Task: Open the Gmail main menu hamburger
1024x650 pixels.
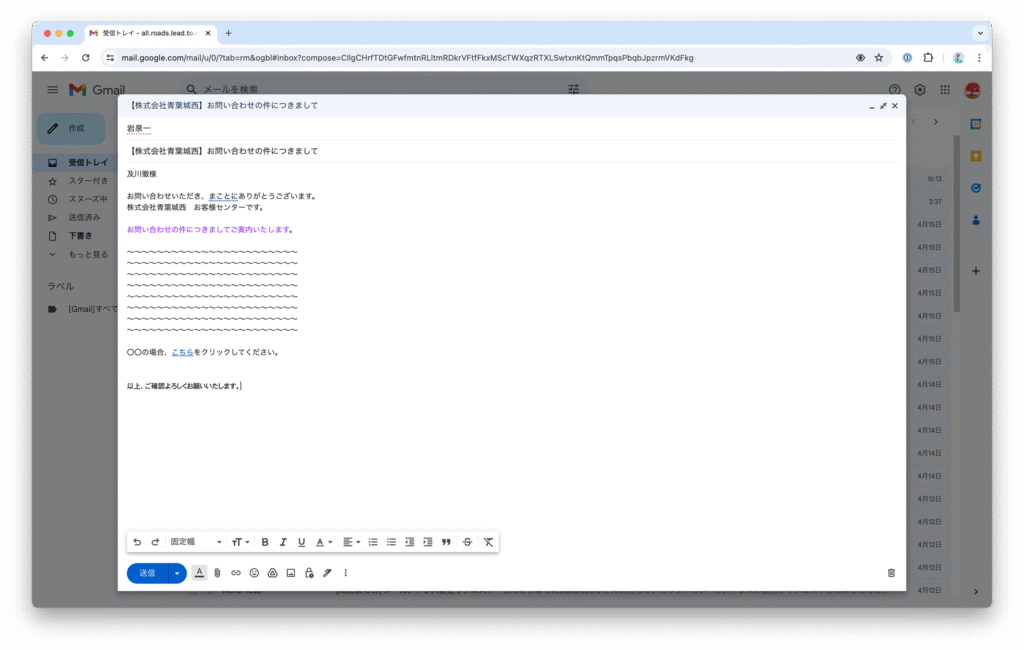Action: pyautogui.click(x=52, y=89)
